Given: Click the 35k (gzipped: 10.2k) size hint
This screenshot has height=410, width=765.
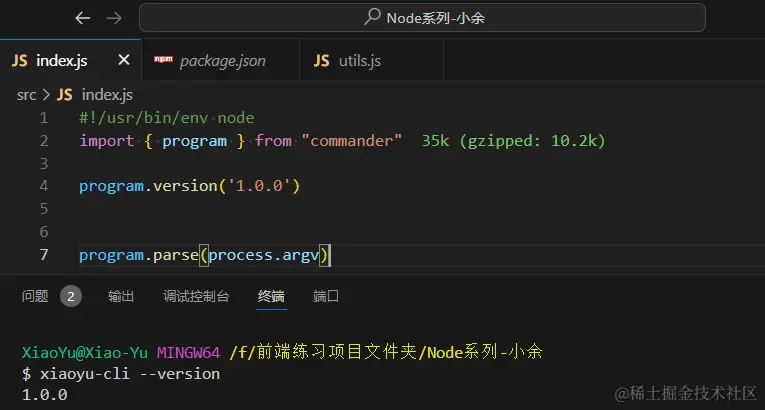Looking at the screenshot, I should 513,141.
